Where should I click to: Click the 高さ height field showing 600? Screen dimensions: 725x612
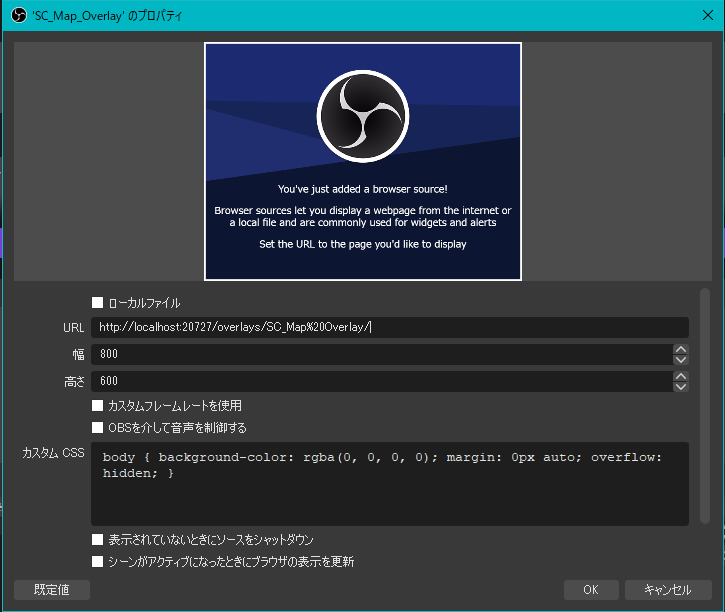point(381,381)
